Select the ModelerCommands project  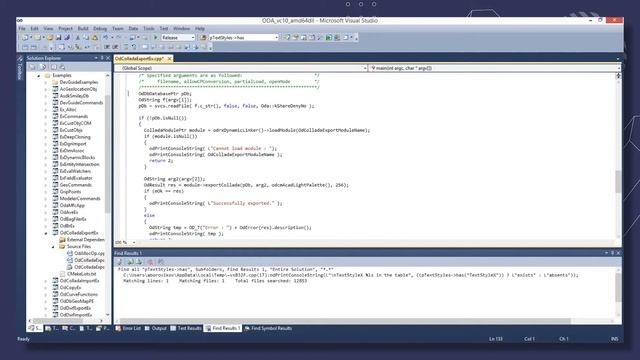tap(80, 198)
